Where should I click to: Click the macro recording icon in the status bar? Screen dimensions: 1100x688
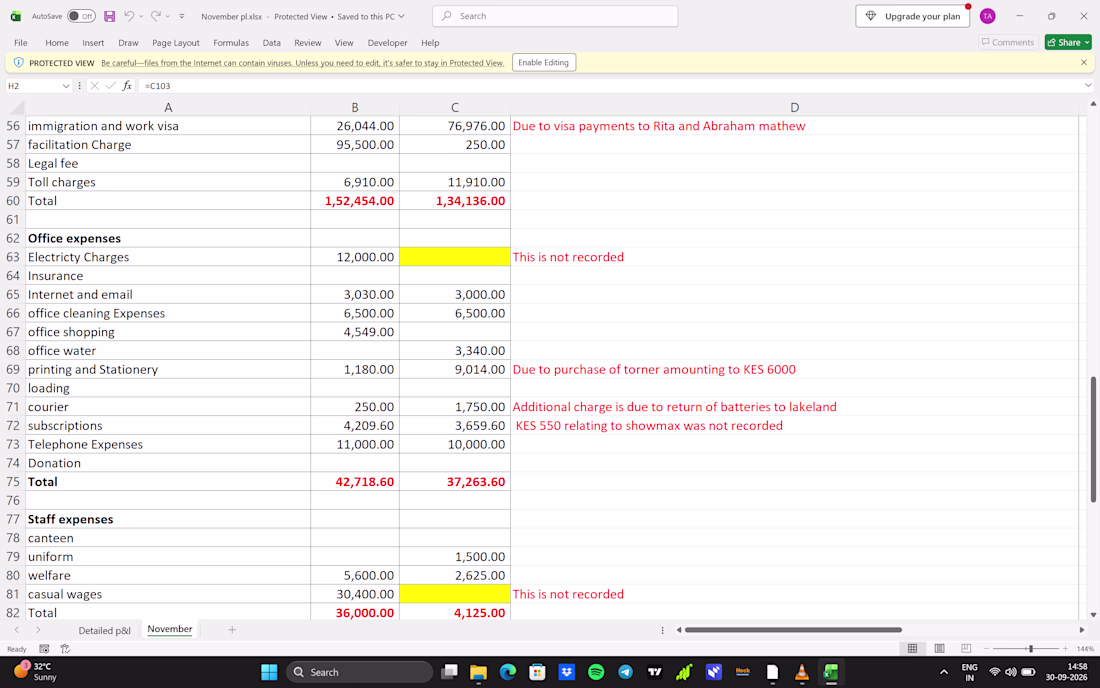(44, 649)
